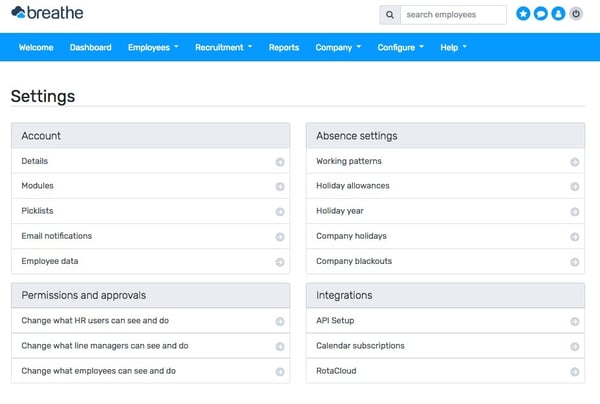
Task: Click the arrow icon beside RotaCloud
Action: pyautogui.click(x=574, y=371)
